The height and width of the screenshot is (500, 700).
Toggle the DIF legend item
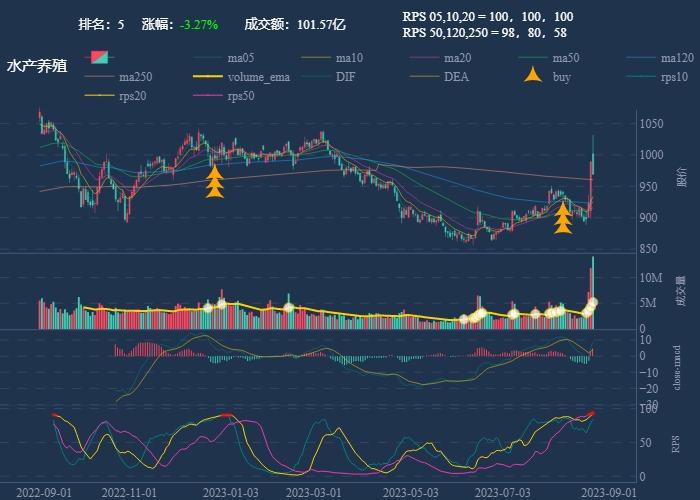pos(329,77)
